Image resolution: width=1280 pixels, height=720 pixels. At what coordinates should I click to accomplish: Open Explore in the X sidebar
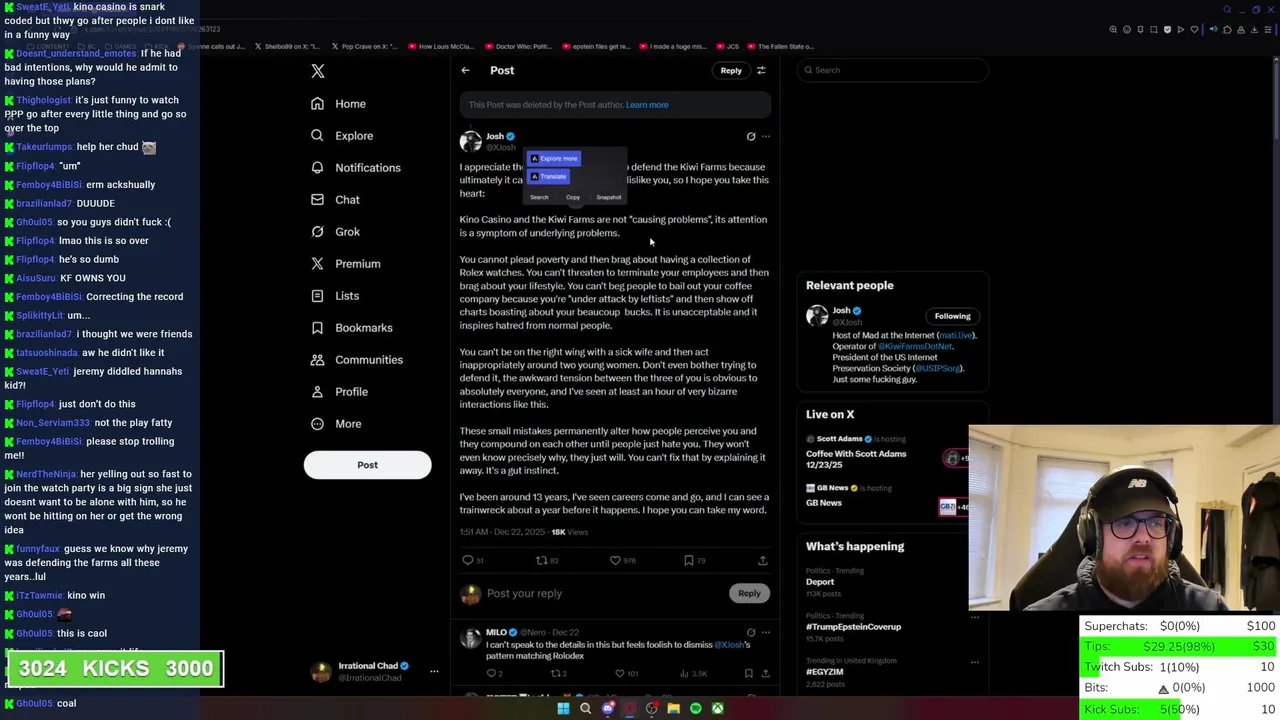coord(341,136)
